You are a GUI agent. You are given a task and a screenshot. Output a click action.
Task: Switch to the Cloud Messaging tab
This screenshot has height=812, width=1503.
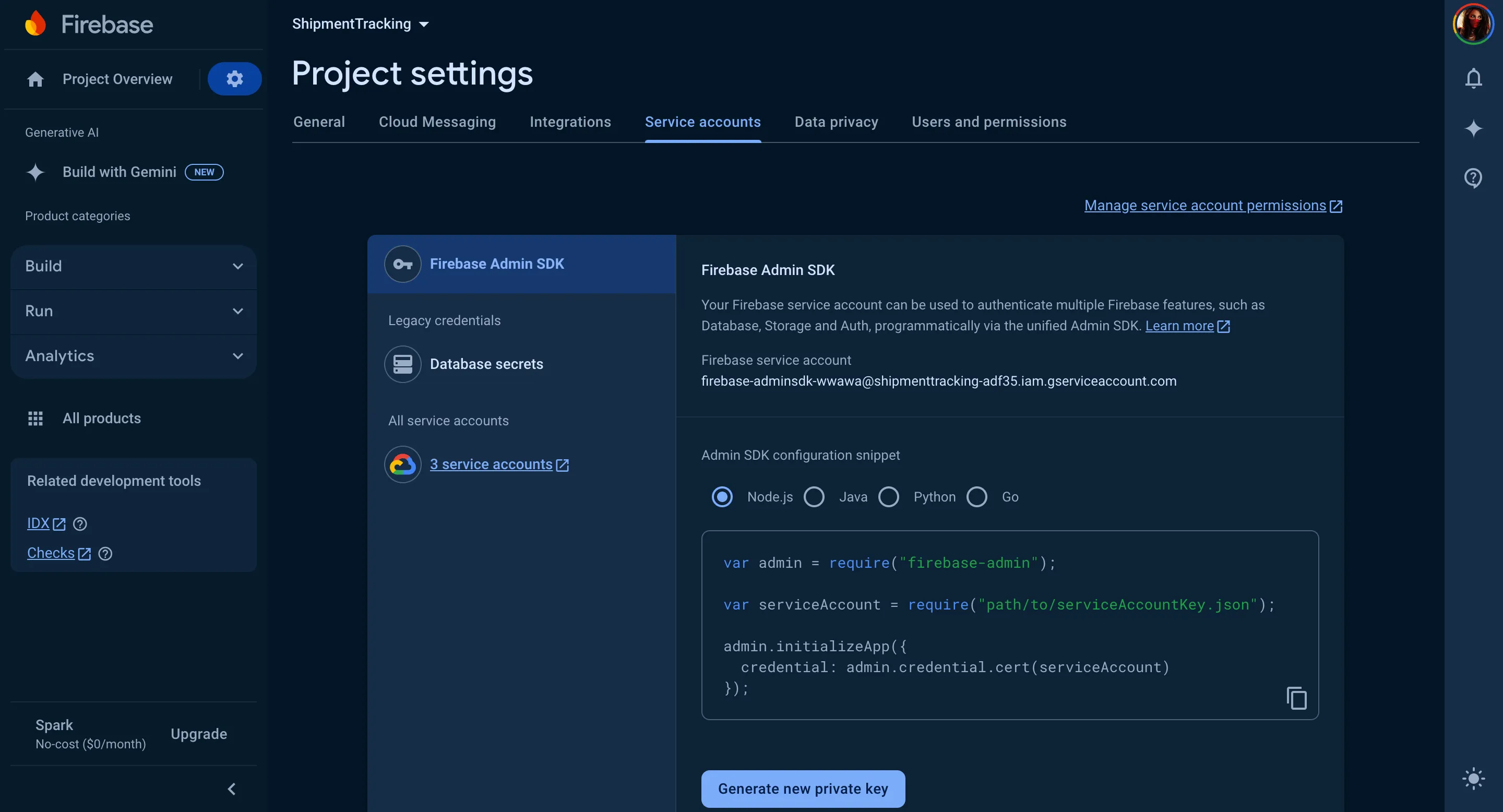click(437, 122)
